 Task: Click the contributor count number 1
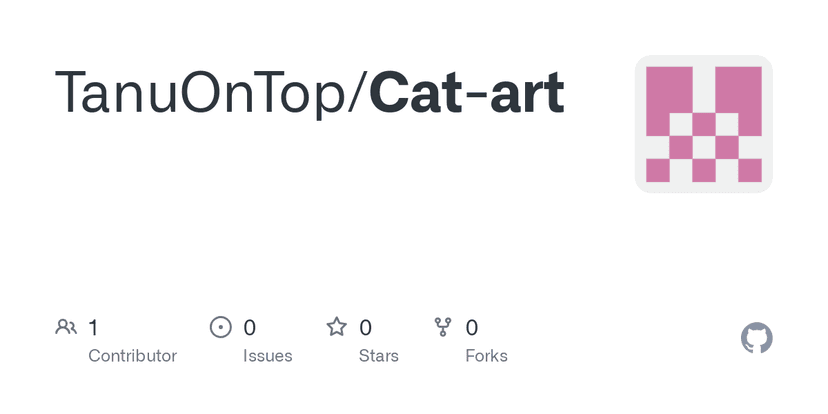tap(93, 327)
